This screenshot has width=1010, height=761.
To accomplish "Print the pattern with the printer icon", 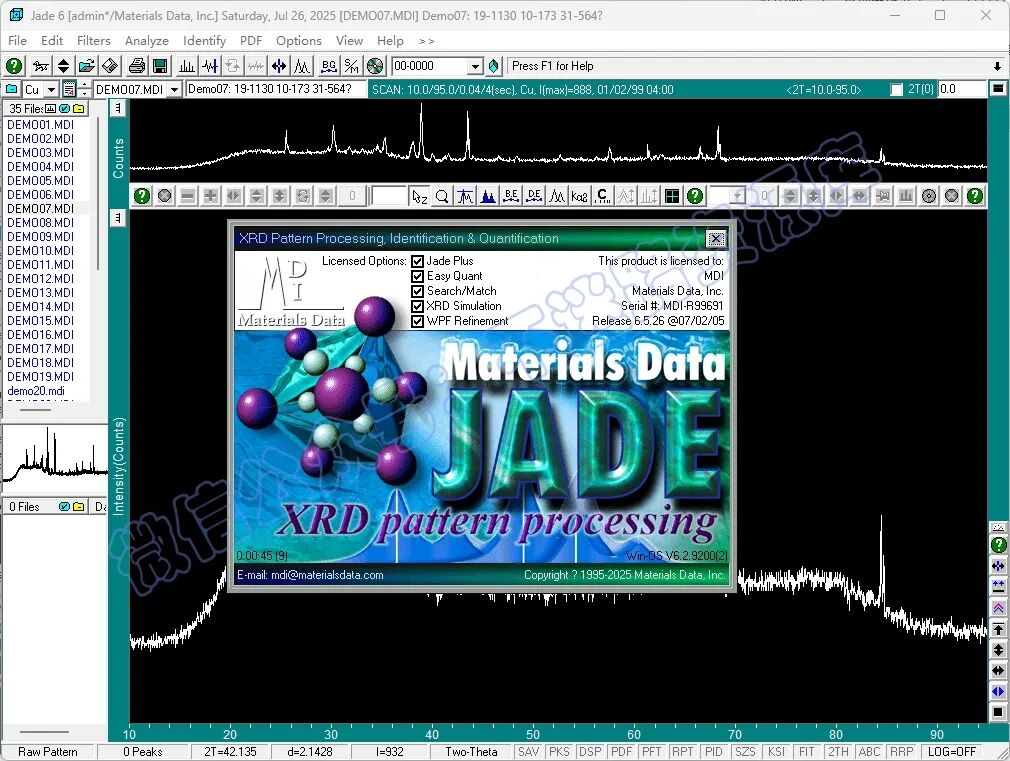I will click(x=137, y=66).
